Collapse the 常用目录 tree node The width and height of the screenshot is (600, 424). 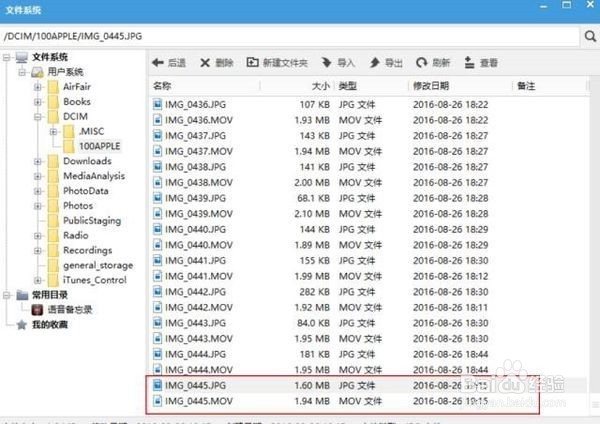[x=7, y=295]
